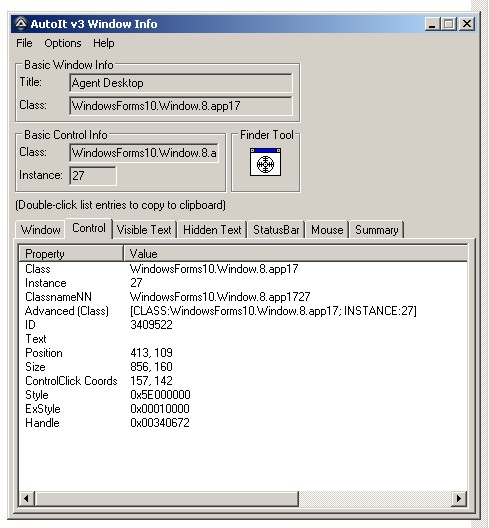Open the Options menu
490x528 pixels.
click(x=63, y=43)
